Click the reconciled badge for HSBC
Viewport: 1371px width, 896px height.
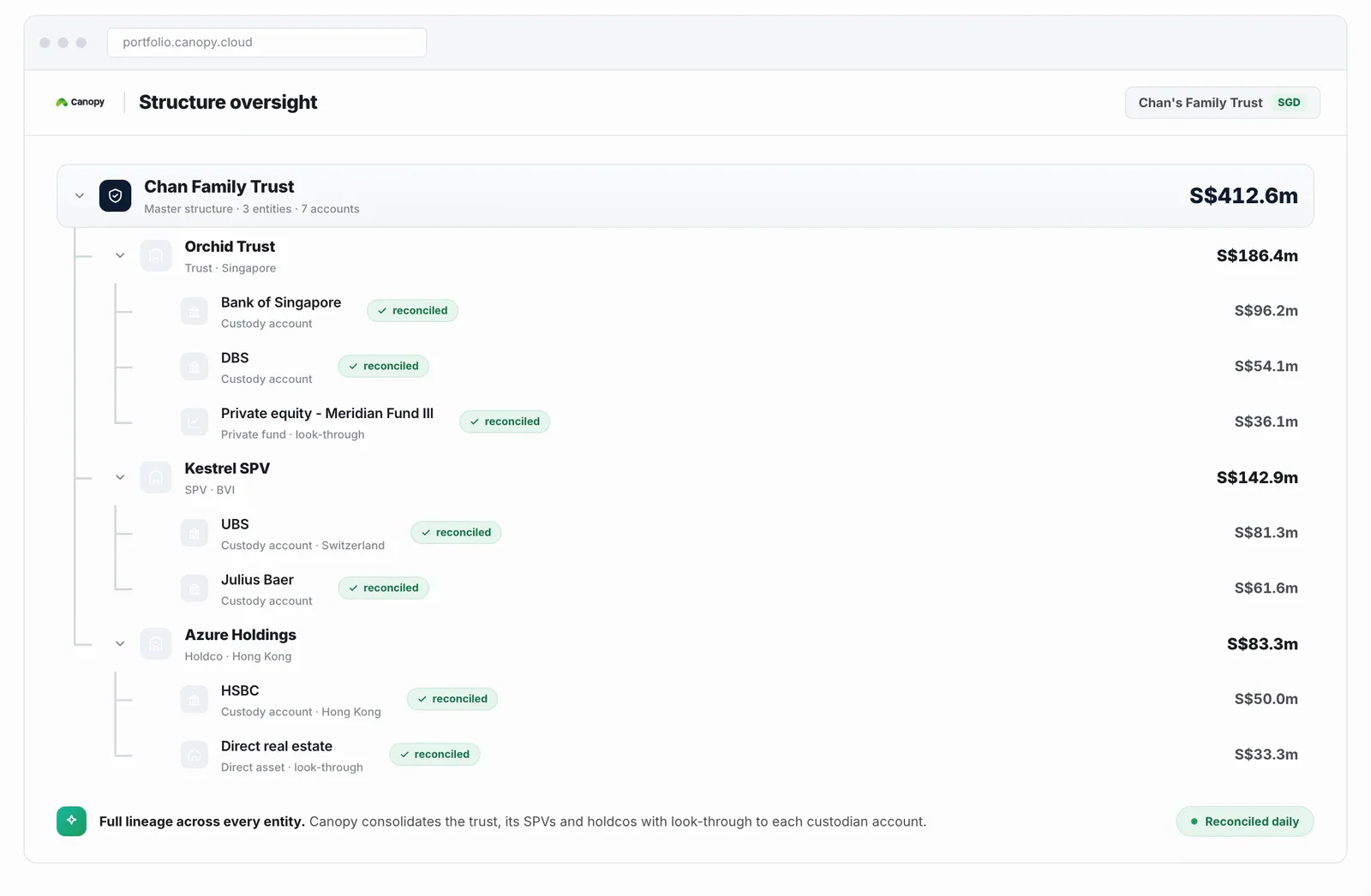click(452, 699)
